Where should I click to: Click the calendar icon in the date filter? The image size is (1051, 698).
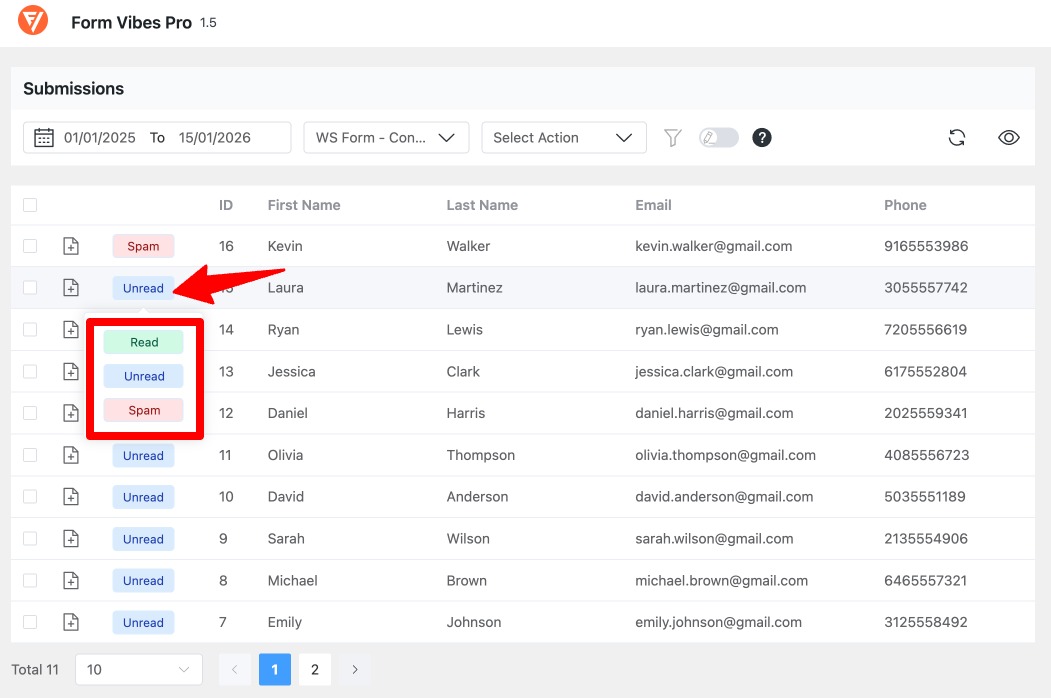pos(42,137)
